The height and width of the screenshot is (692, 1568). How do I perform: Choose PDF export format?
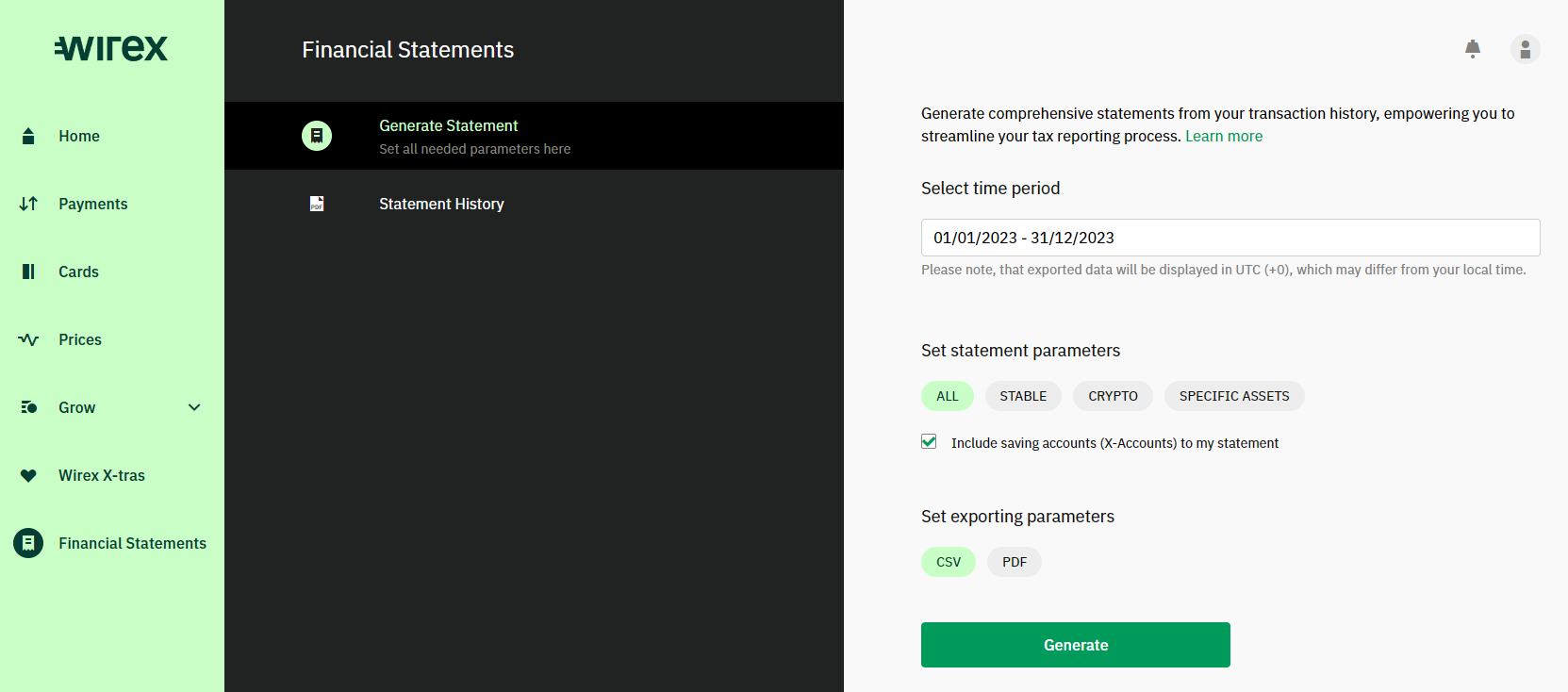[1015, 562]
